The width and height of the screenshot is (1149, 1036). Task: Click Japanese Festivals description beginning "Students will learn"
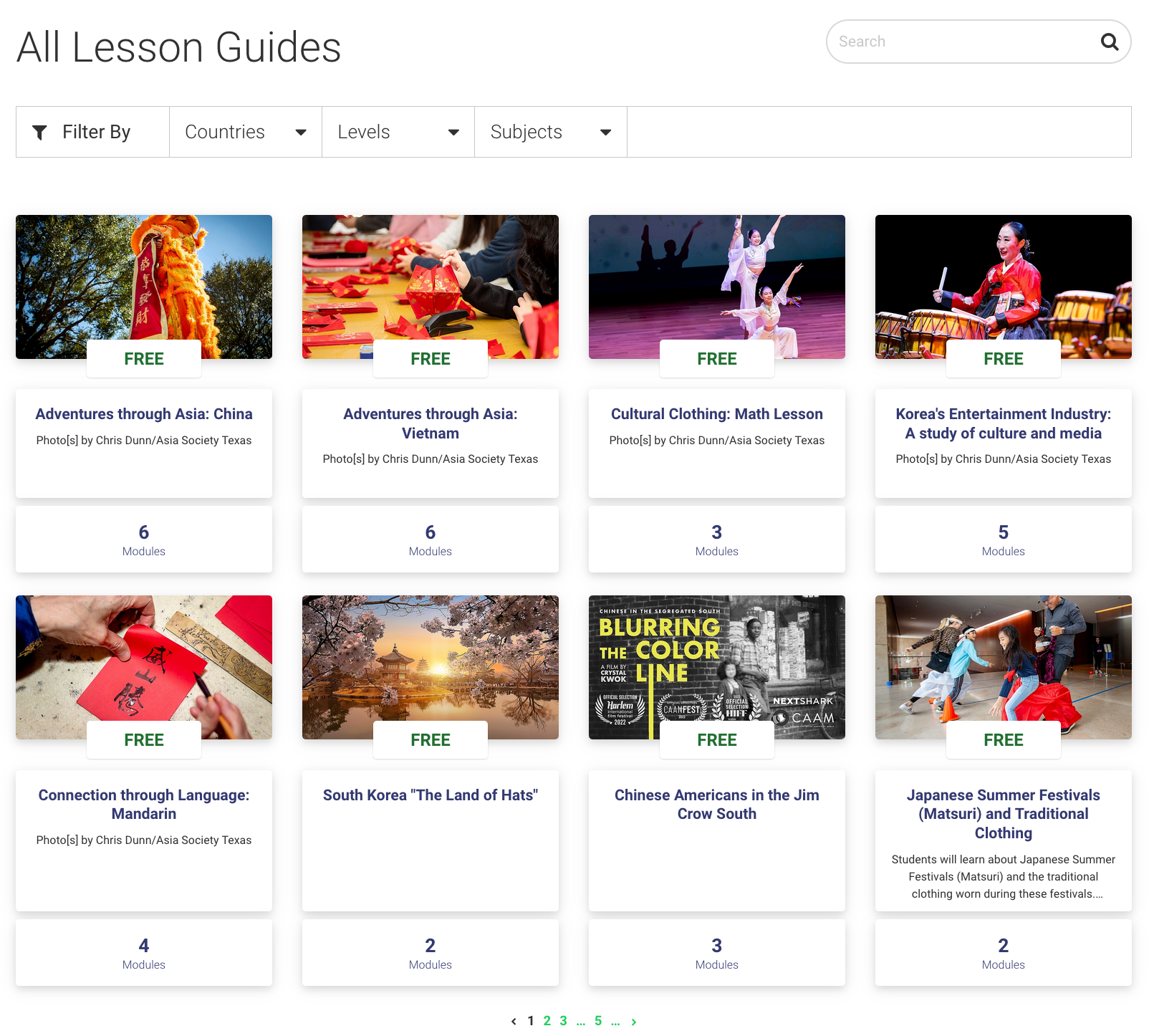pos(1004,876)
